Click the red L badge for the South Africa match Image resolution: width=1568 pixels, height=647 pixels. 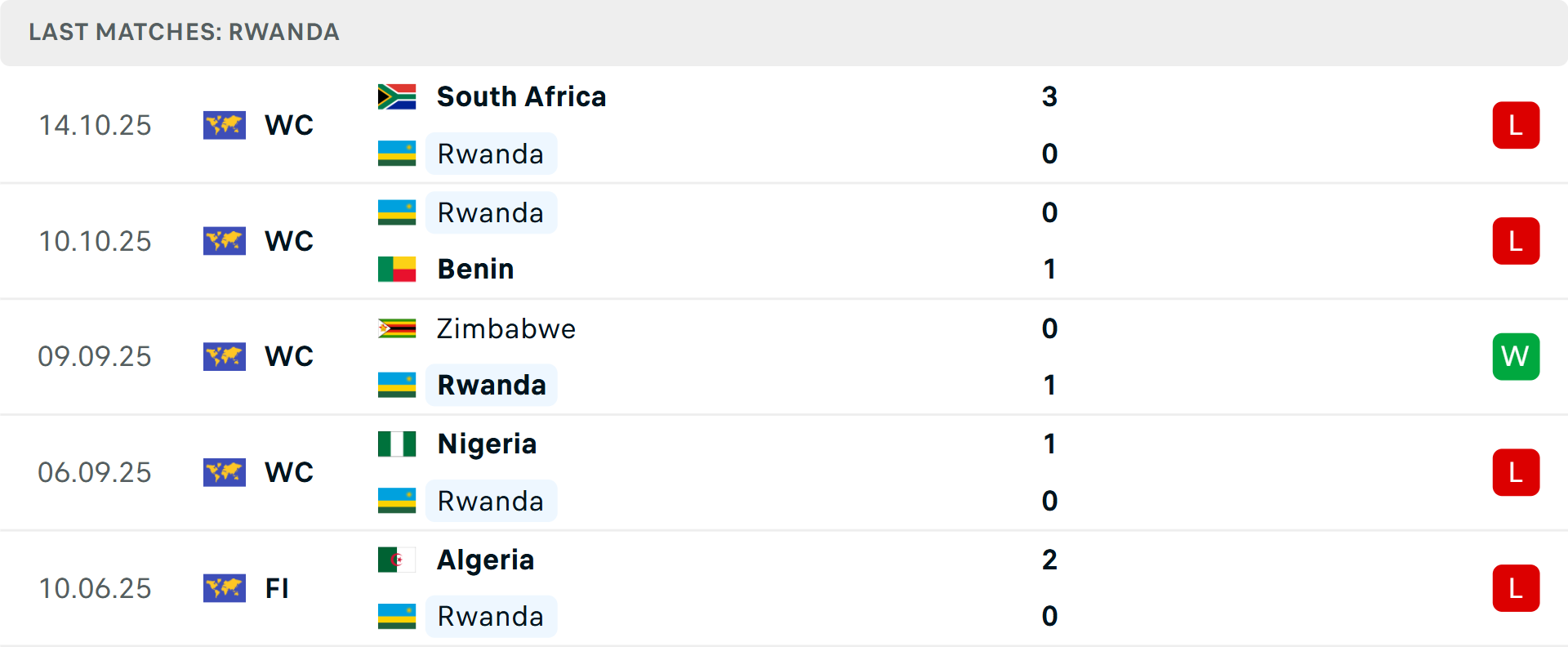click(1516, 125)
